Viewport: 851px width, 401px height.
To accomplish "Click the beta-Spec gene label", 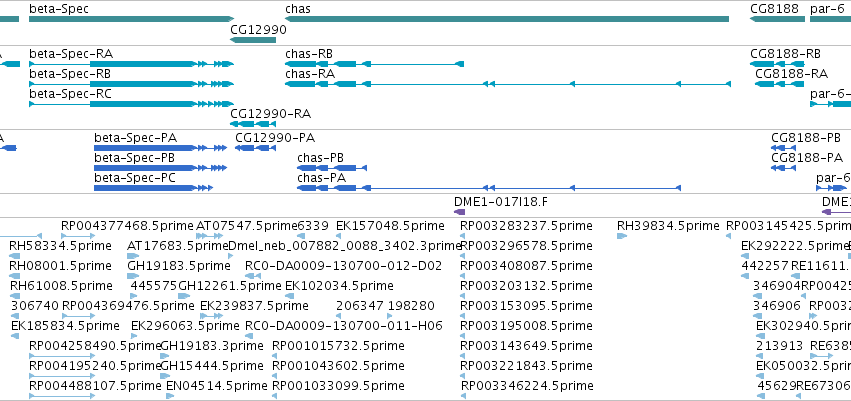I will coord(59,9).
